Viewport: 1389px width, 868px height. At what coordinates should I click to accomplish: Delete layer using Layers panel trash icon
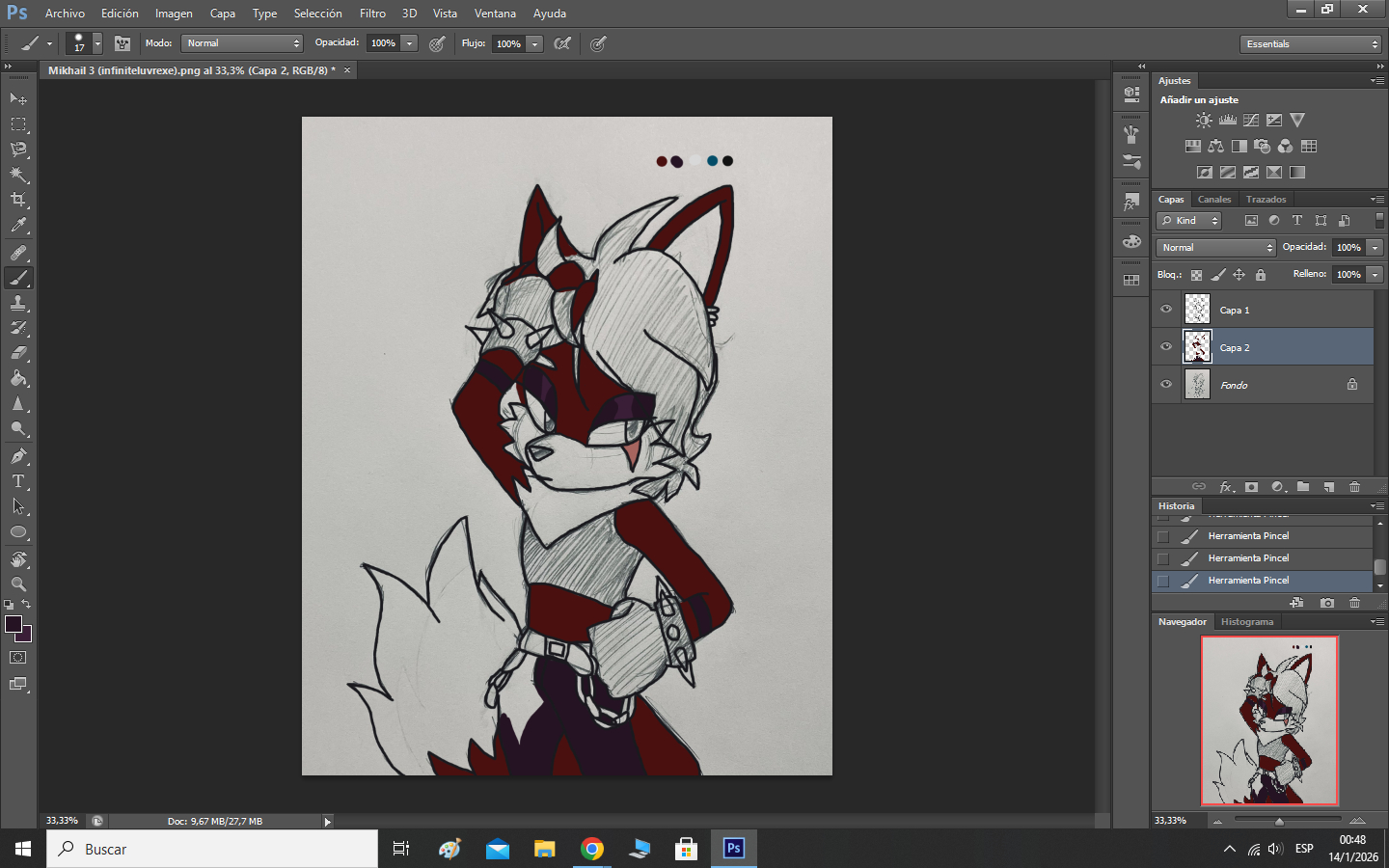click(1354, 487)
